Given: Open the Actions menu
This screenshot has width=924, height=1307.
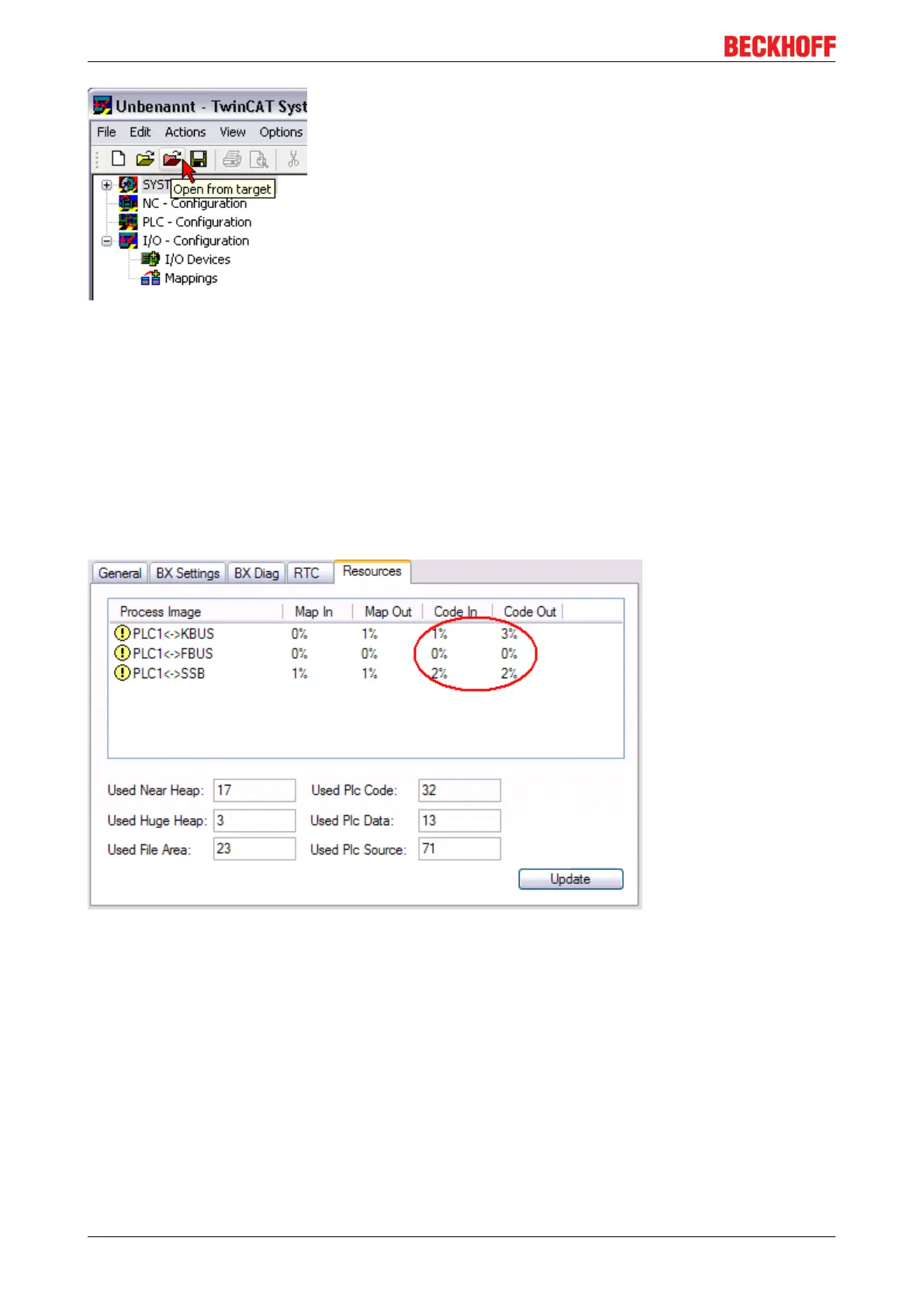Looking at the screenshot, I should 185,132.
